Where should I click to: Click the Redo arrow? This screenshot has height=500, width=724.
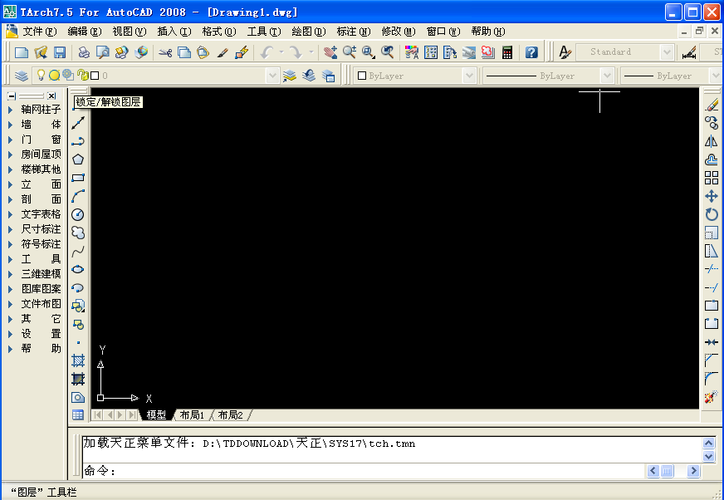296,52
